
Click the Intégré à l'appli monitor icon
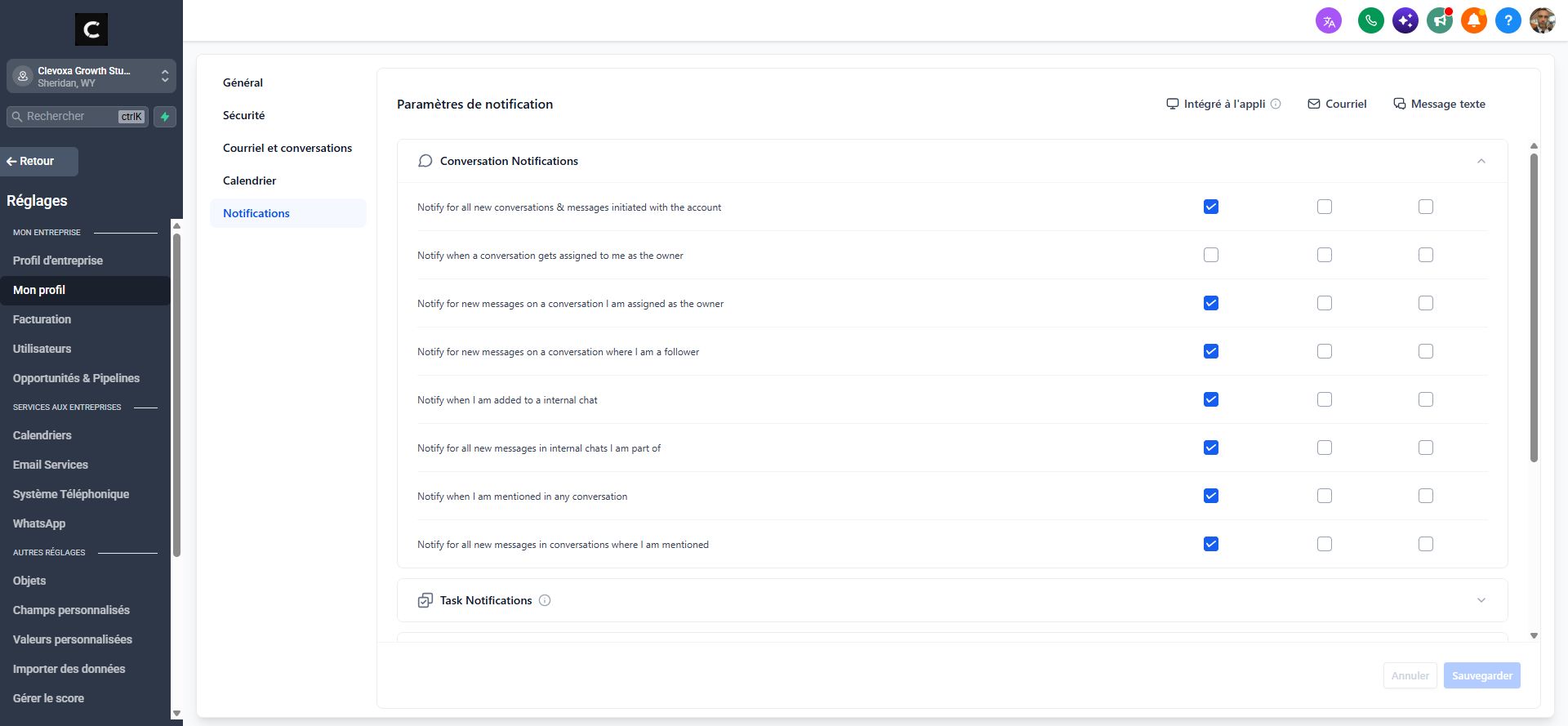(1173, 104)
